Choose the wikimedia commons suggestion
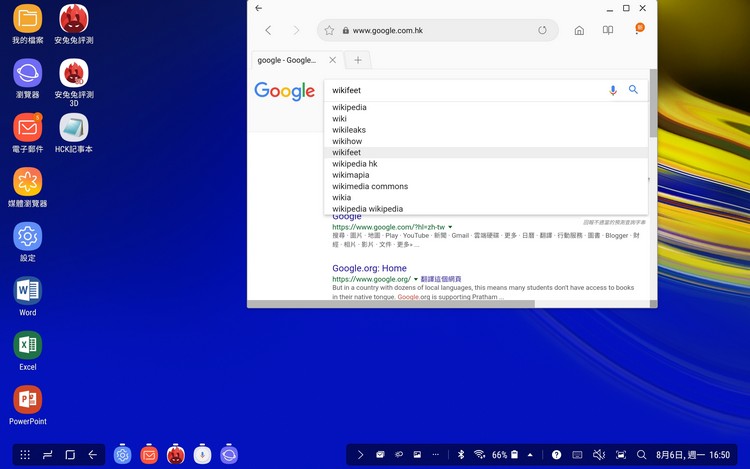Image resolution: width=750 pixels, height=469 pixels. pos(486,186)
